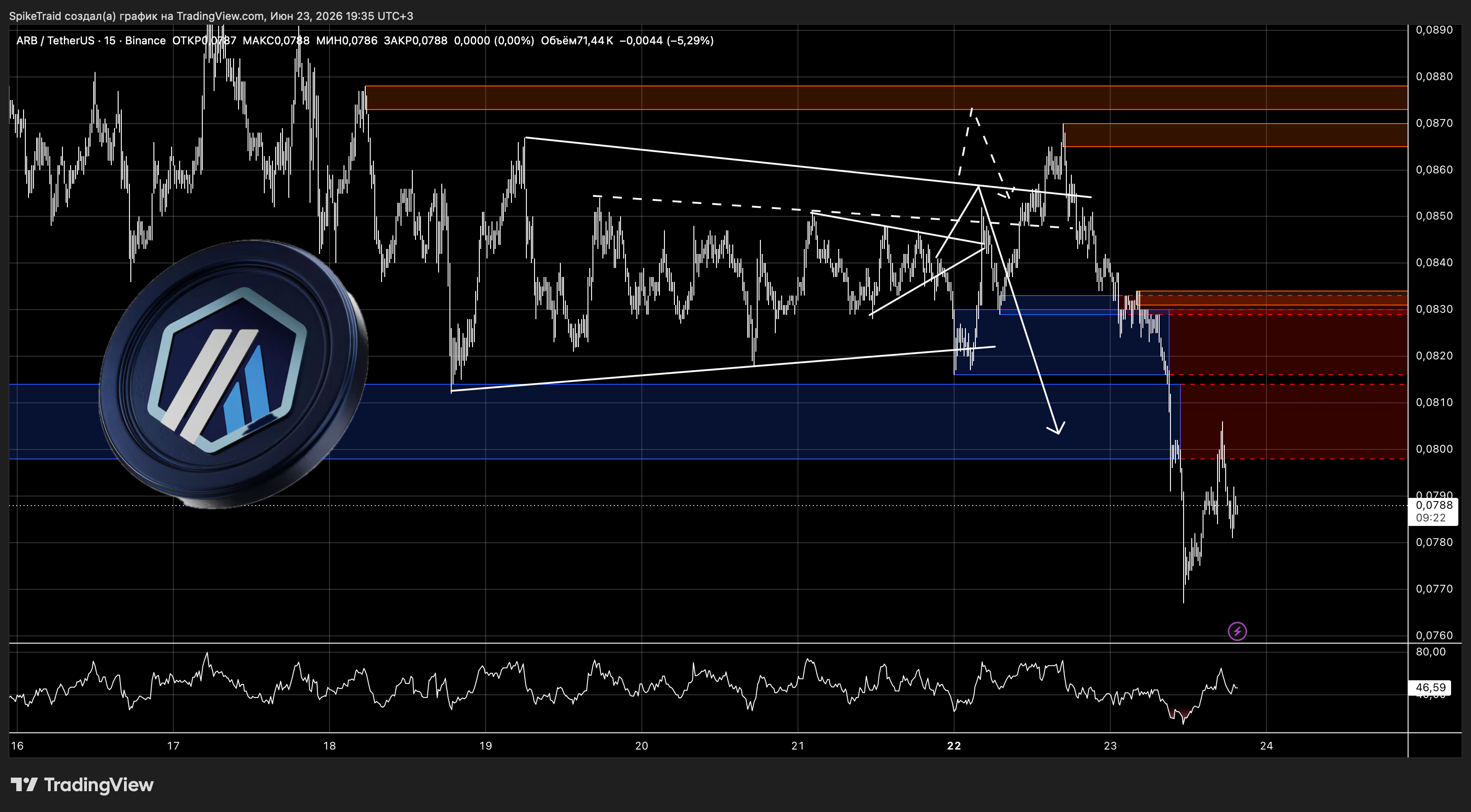This screenshot has width=1471, height=812.
Task: Click the 0,0860 price axis label
Action: click(1434, 170)
